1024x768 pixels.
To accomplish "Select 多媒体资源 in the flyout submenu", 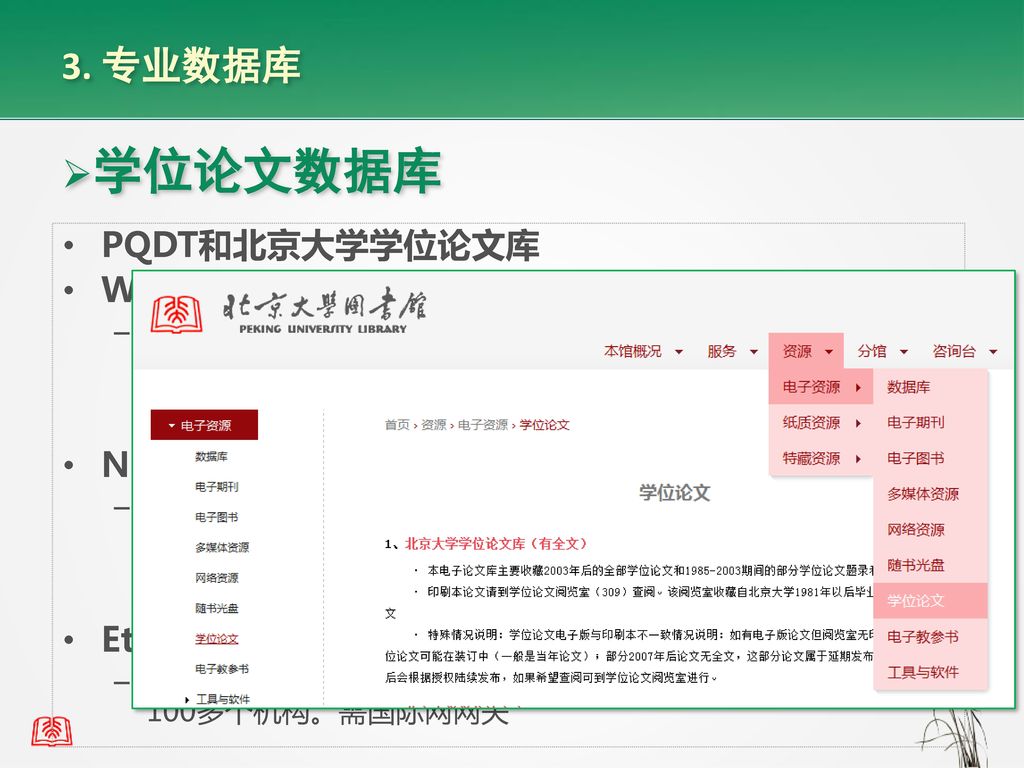I will tap(930, 494).
